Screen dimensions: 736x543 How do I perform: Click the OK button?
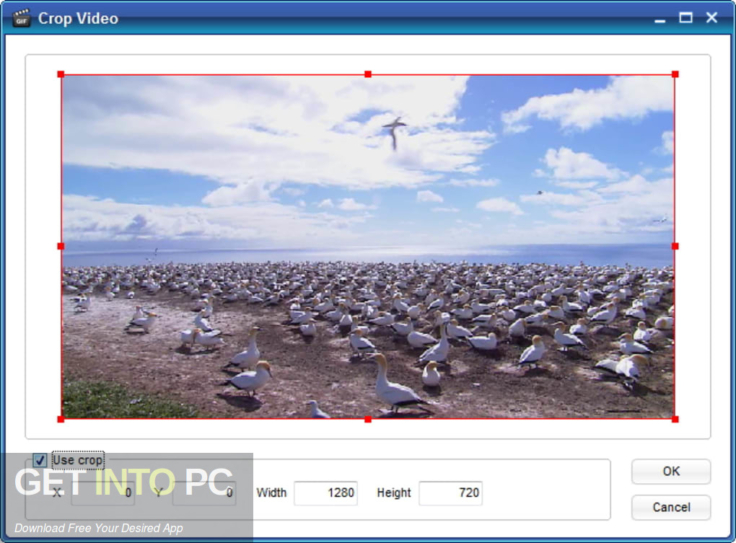tap(671, 471)
